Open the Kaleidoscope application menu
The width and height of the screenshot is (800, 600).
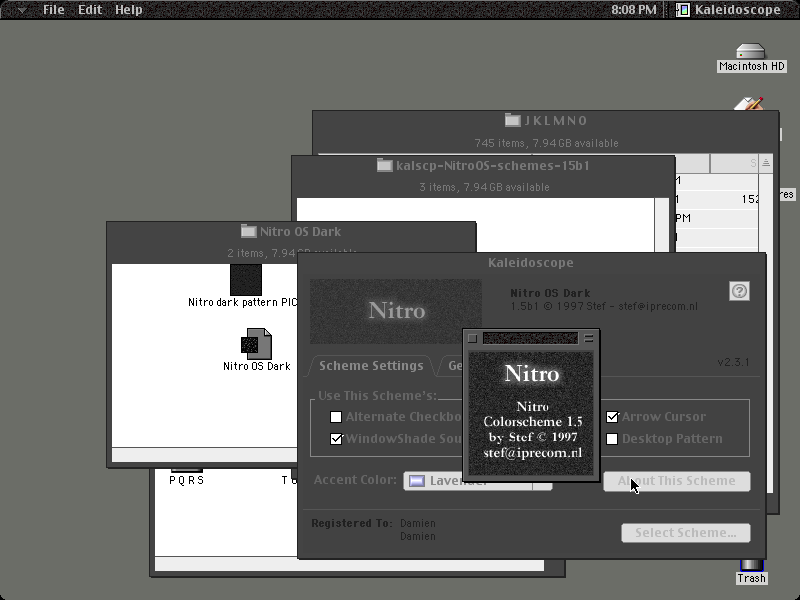tap(729, 10)
